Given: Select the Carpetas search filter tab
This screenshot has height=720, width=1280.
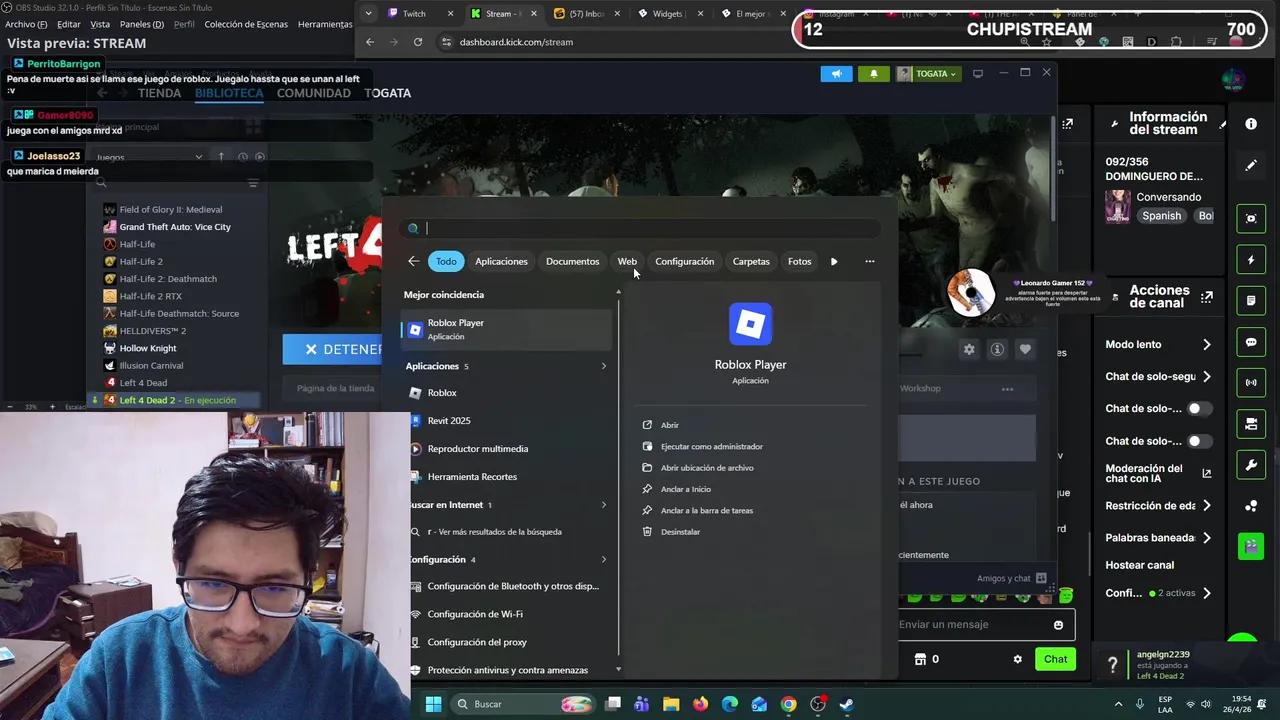Looking at the screenshot, I should pyautogui.click(x=751, y=261).
